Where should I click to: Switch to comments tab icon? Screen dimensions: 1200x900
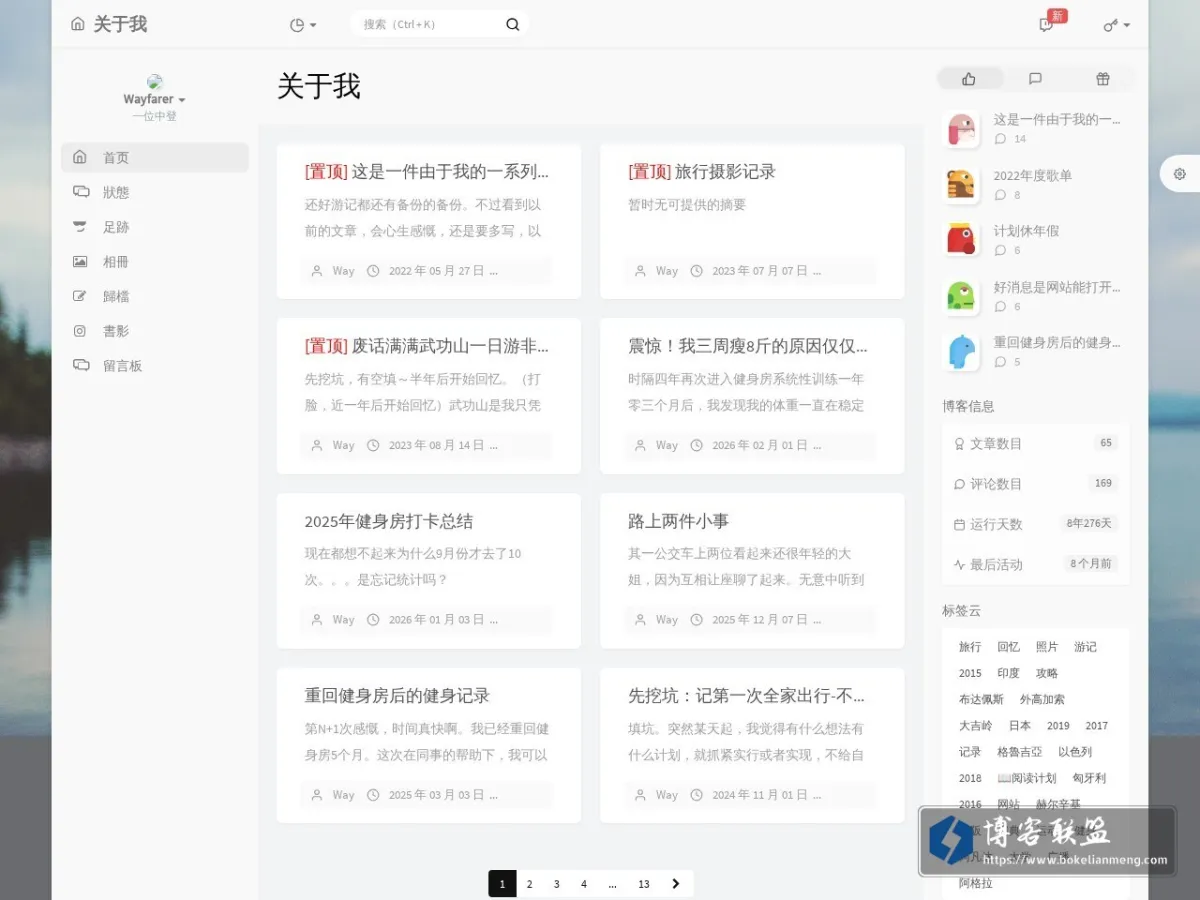(1035, 79)
